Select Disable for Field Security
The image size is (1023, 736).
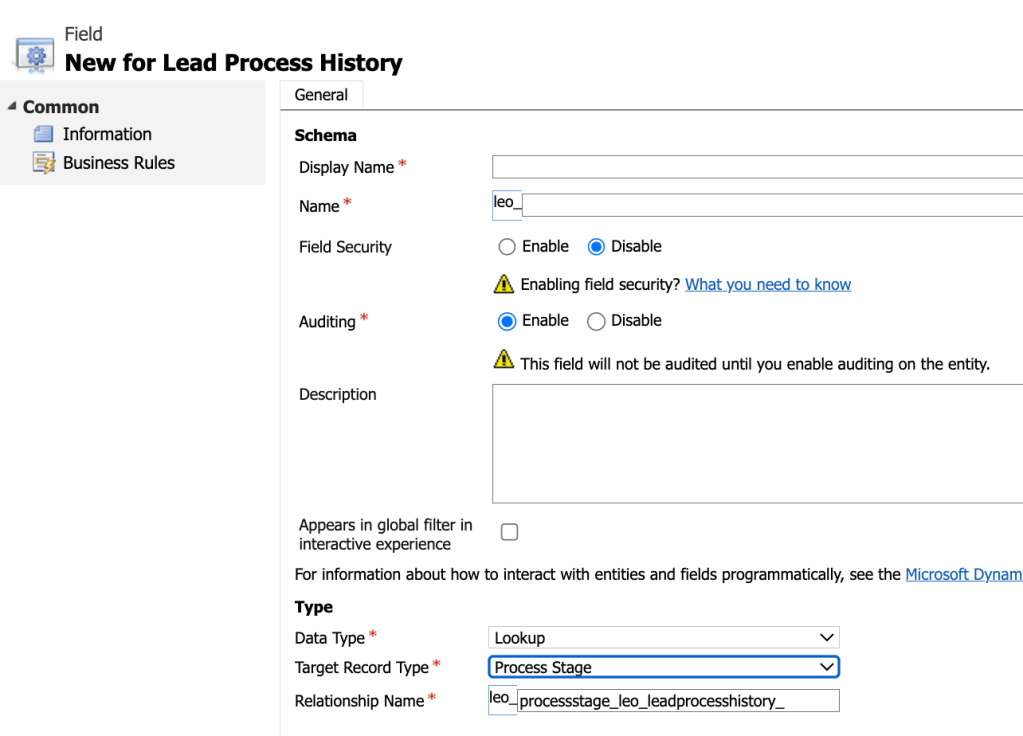(x=597, y=247)
